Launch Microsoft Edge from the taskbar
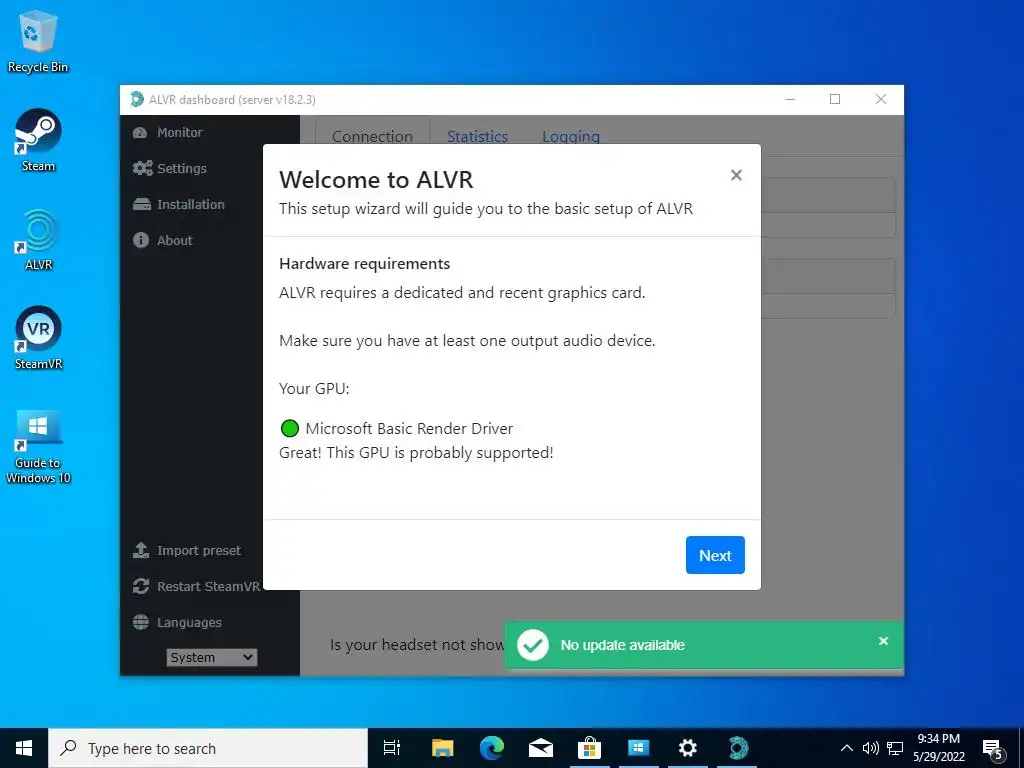 click(491, 748)
